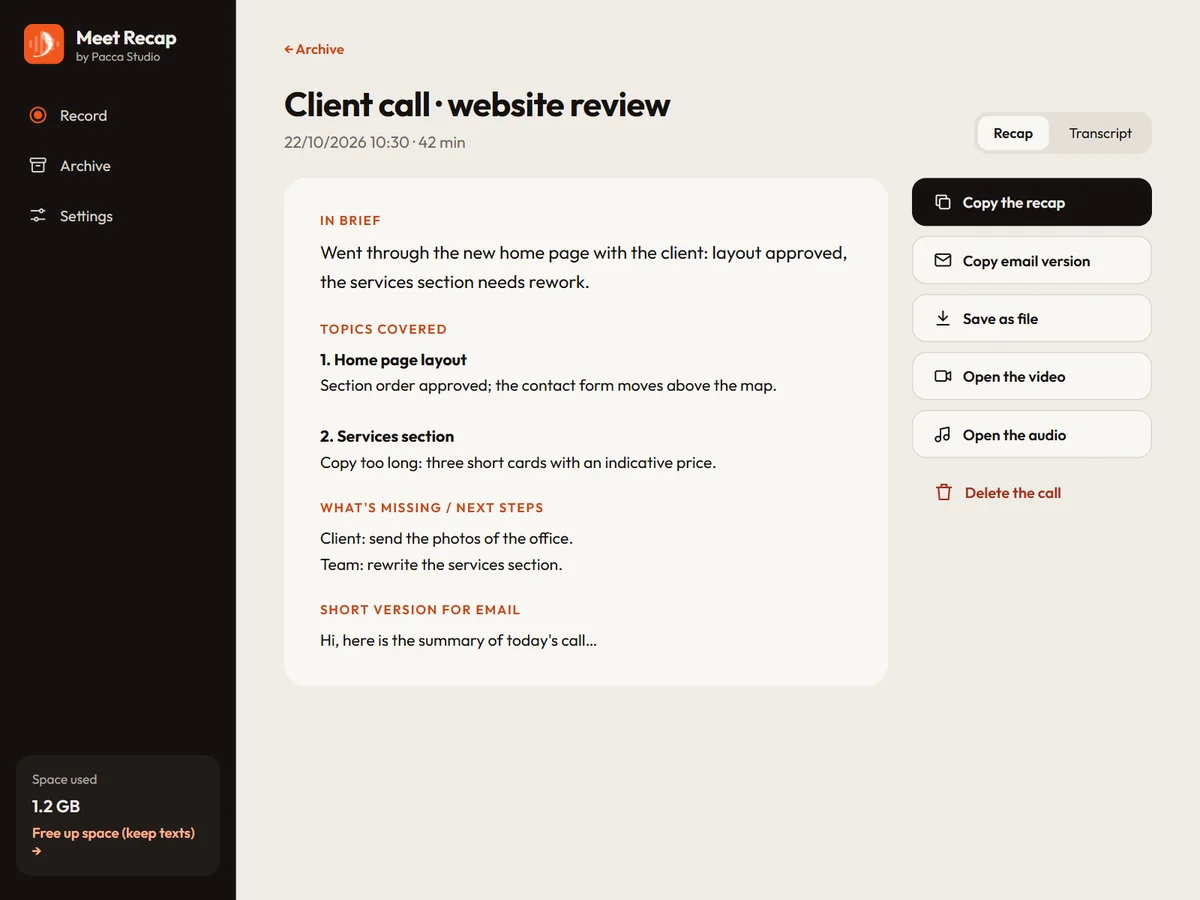Viewport: 1200px width, 900px height.
Task: Click the Archive box icon in sidebar
Action: [38, 165]
